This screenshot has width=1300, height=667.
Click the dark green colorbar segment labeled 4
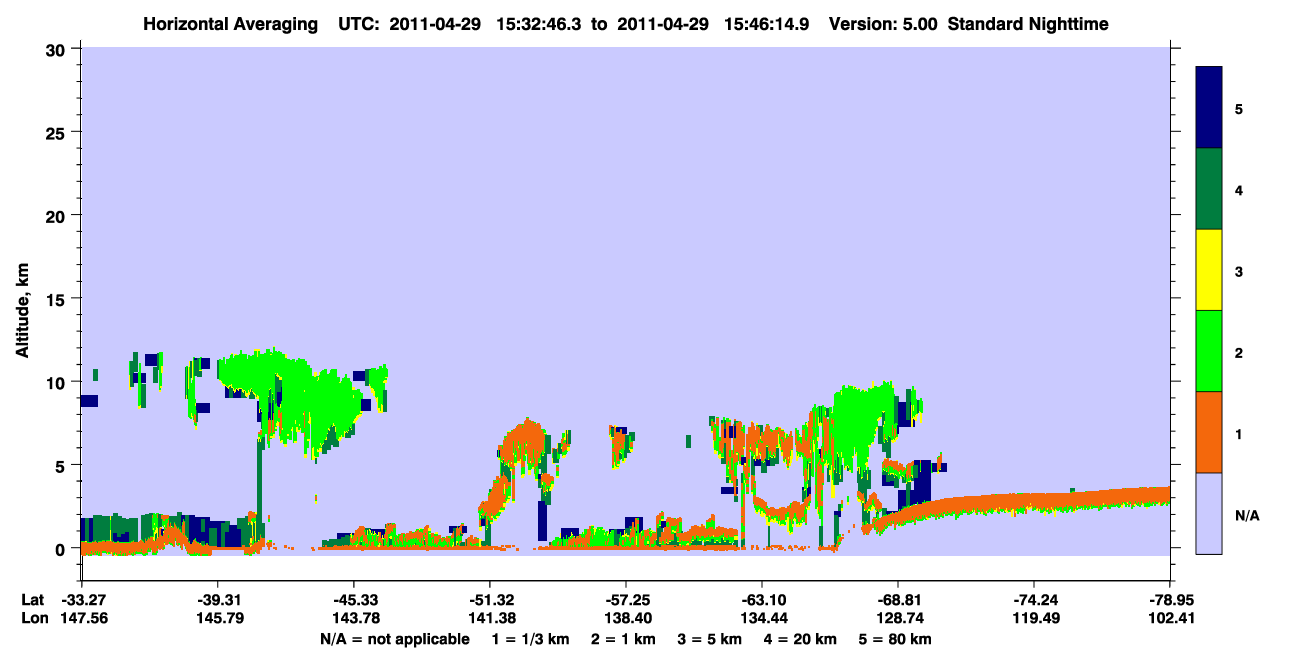[1209, 189]
